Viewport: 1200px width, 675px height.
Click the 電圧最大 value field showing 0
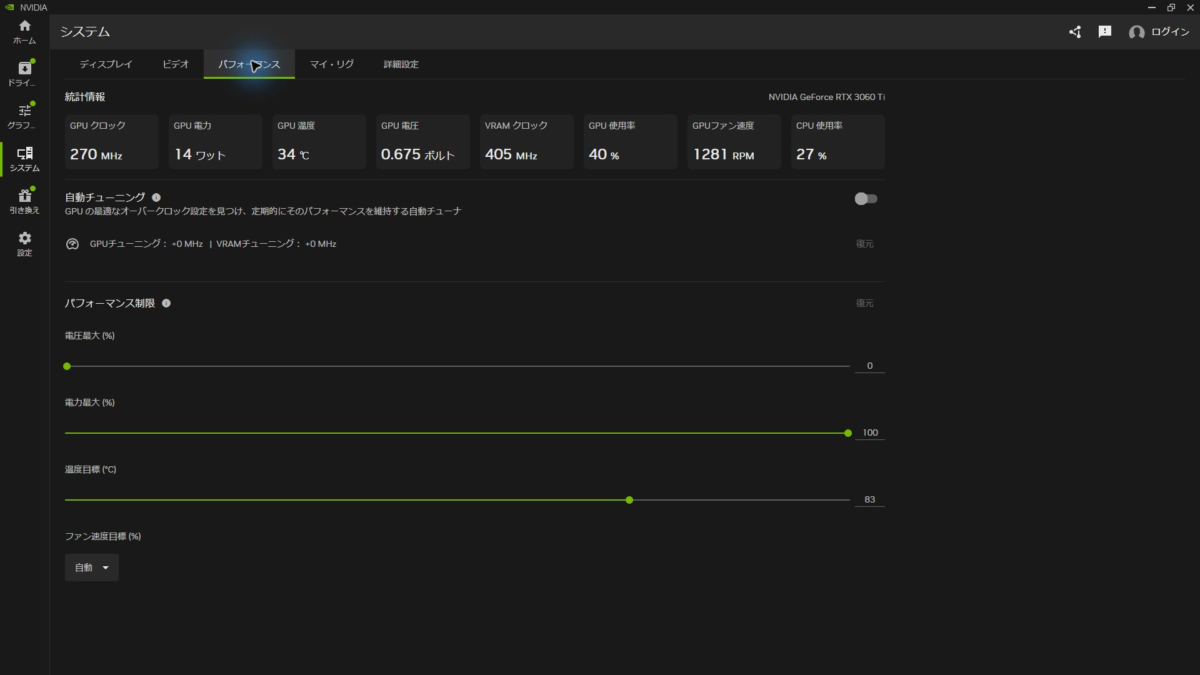[870, 366]
